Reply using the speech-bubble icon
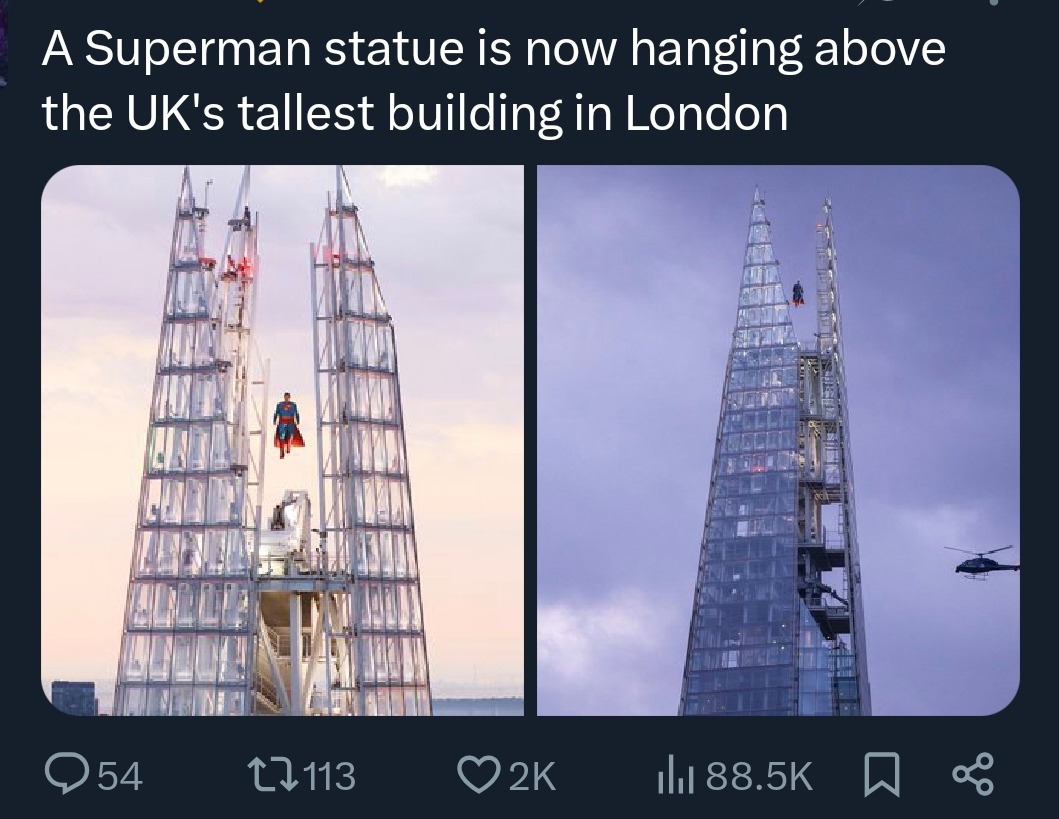1059x819 pixels. (x=68, y=772)
